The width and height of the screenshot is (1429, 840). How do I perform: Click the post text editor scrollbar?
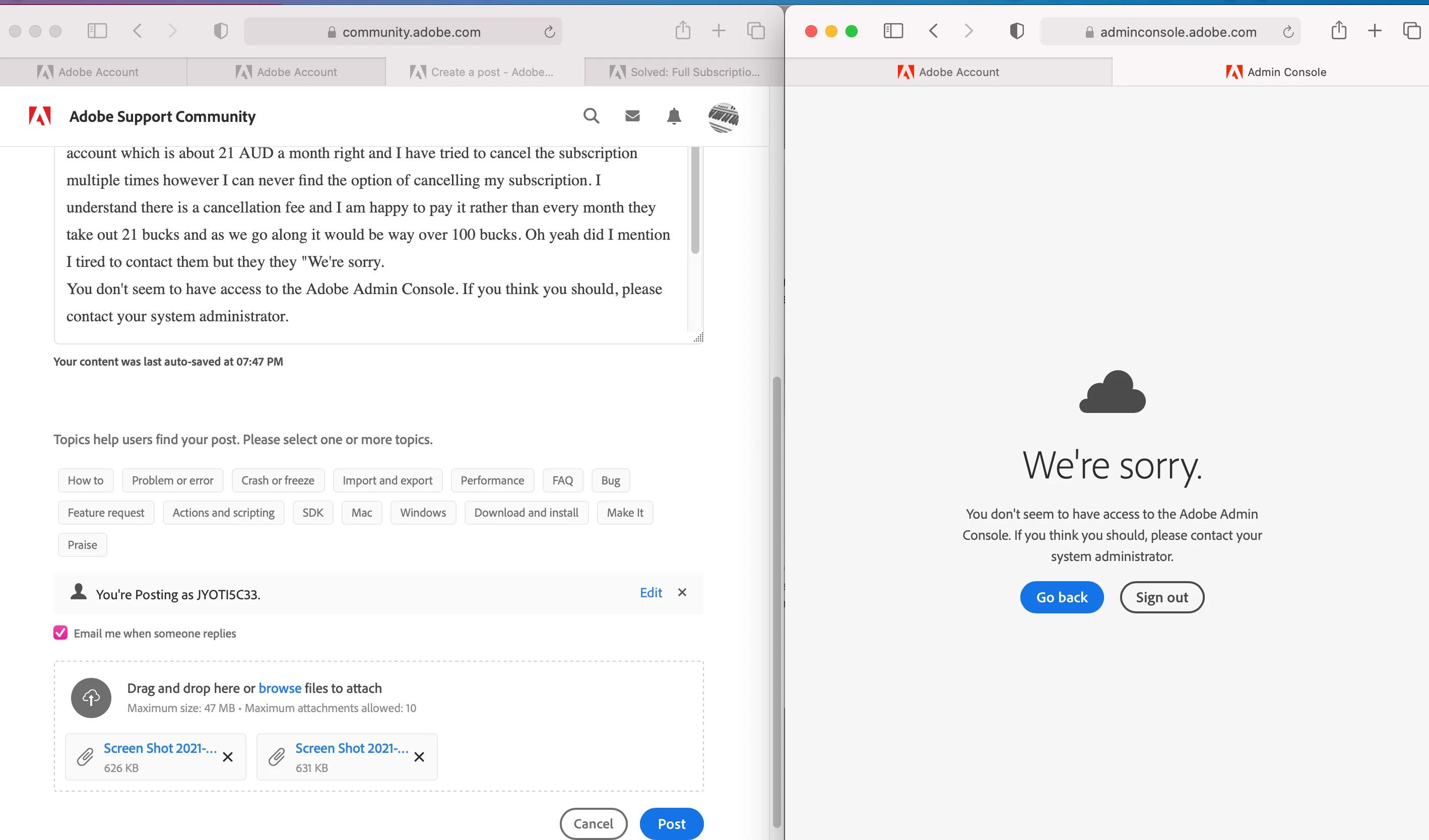click(x=695, y=199)
